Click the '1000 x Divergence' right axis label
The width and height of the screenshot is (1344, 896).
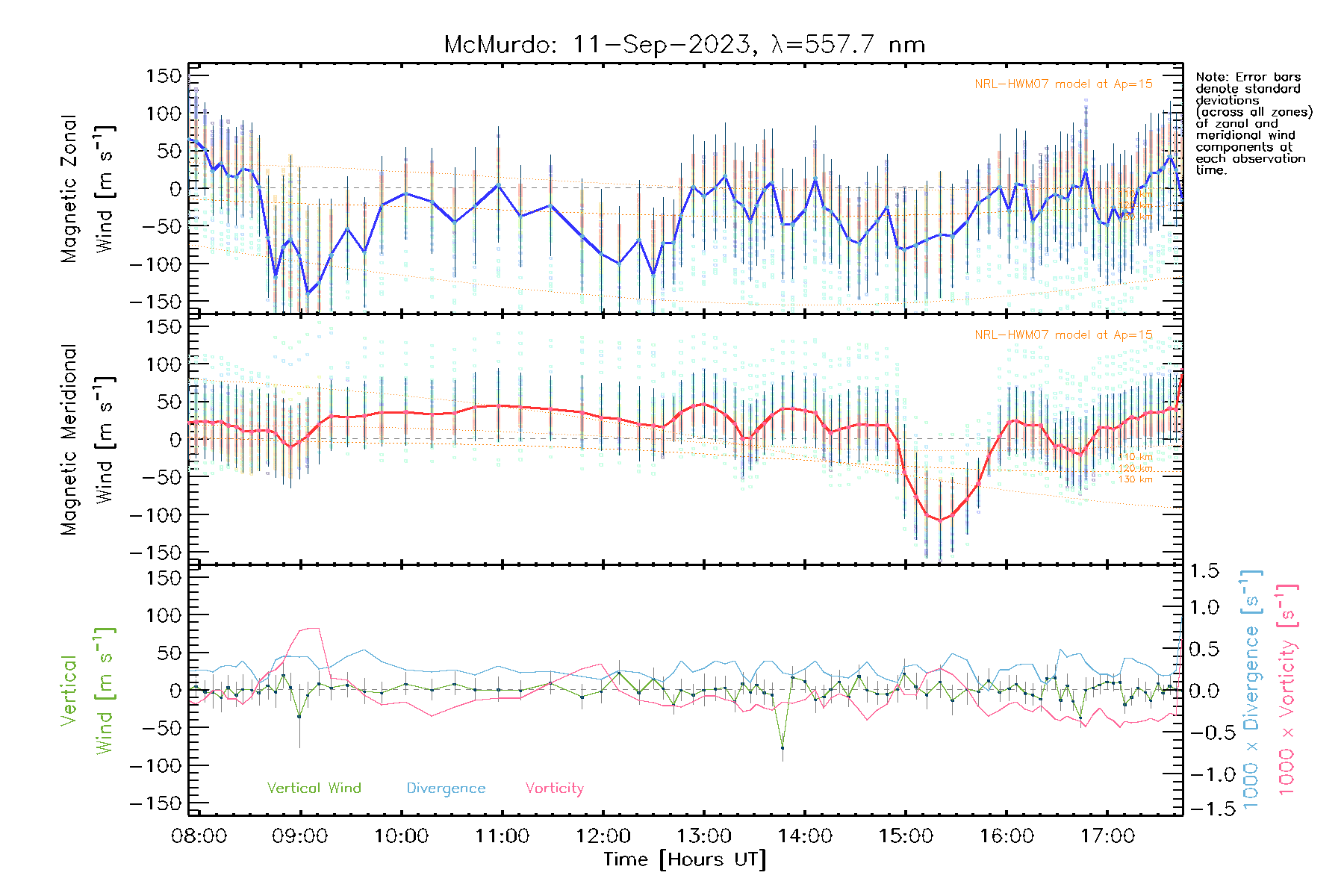click(1251, 689)
